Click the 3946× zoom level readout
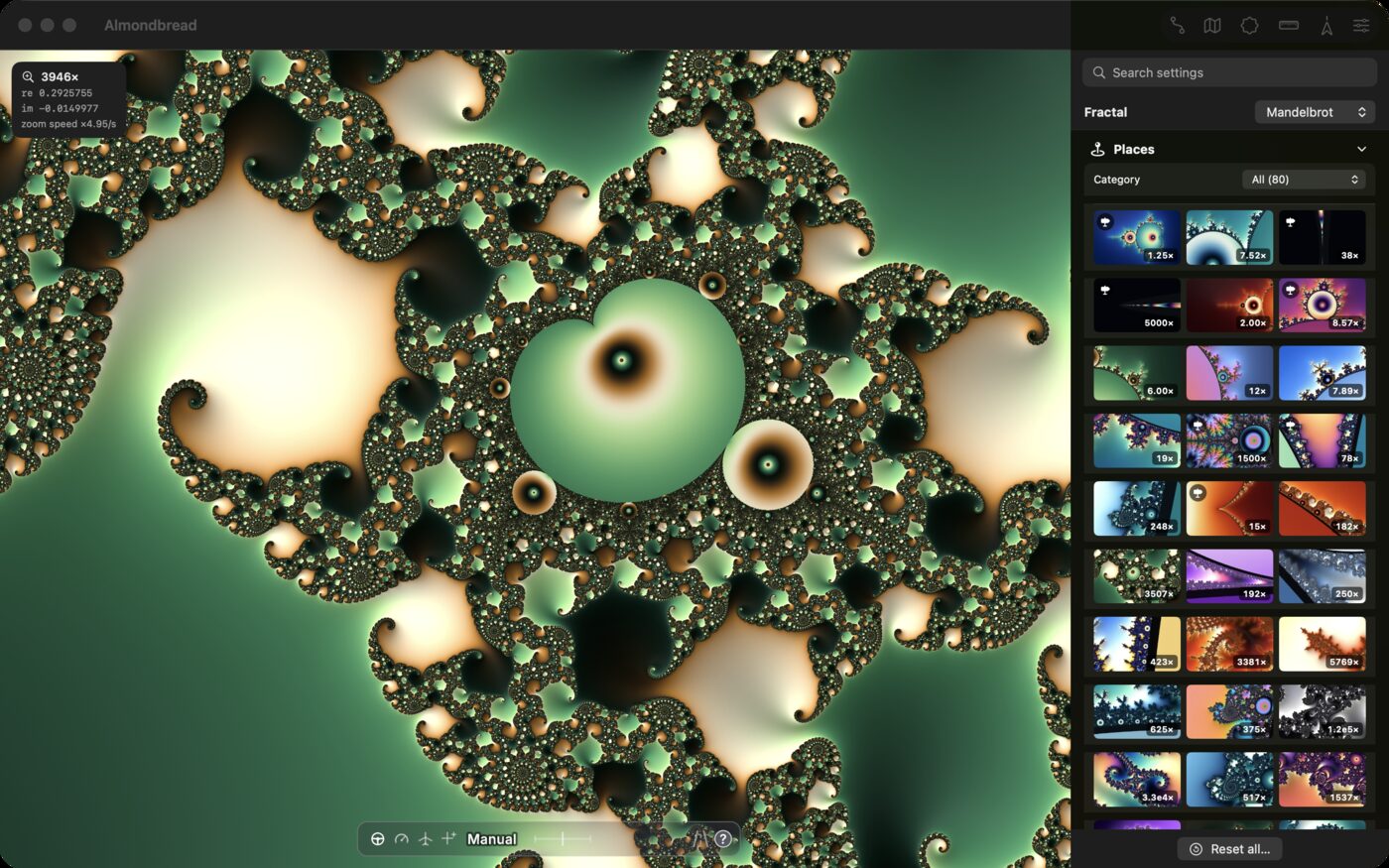1389x868 pixels. (60, 76)
